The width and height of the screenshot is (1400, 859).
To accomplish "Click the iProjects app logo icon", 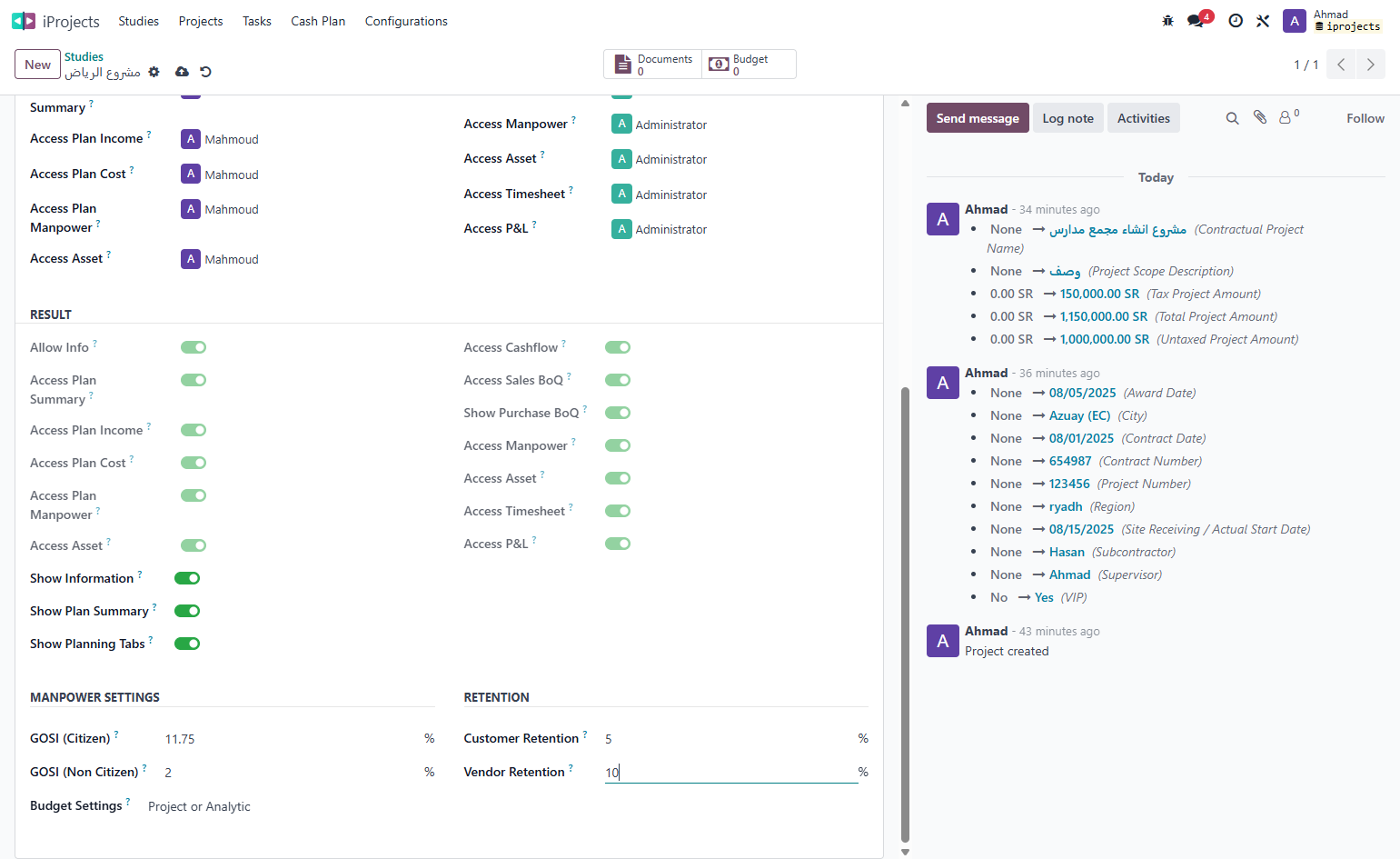I will (x=24, y=21).
